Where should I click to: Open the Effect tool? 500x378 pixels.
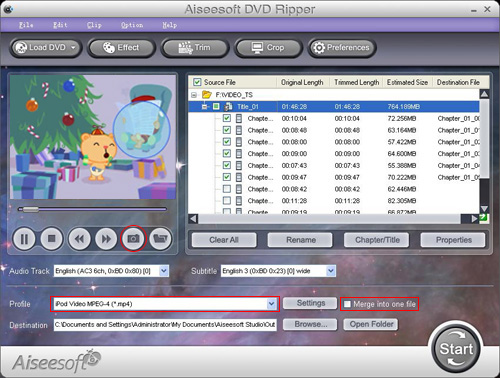click(121, 48)
